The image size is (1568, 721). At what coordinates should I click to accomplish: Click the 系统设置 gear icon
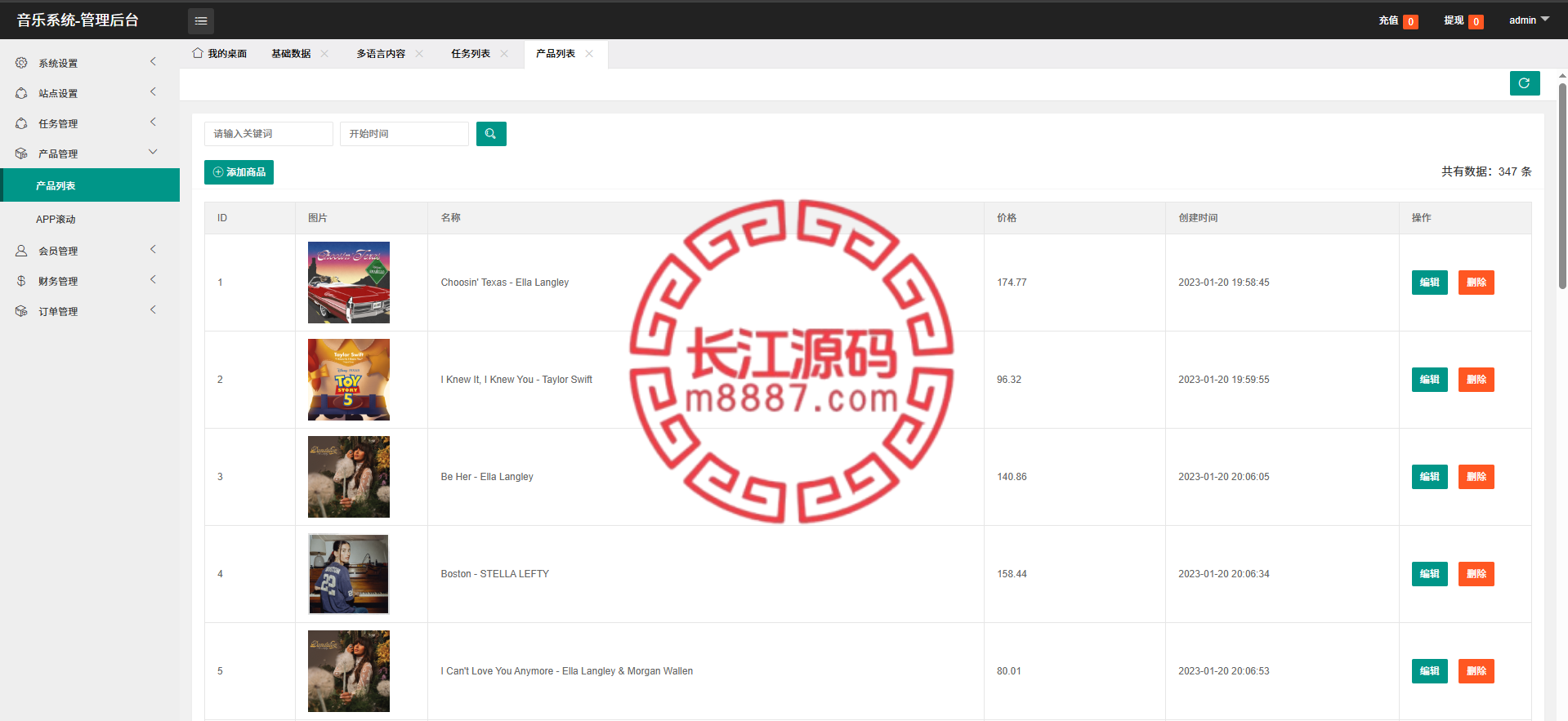(x=21, y=63)
